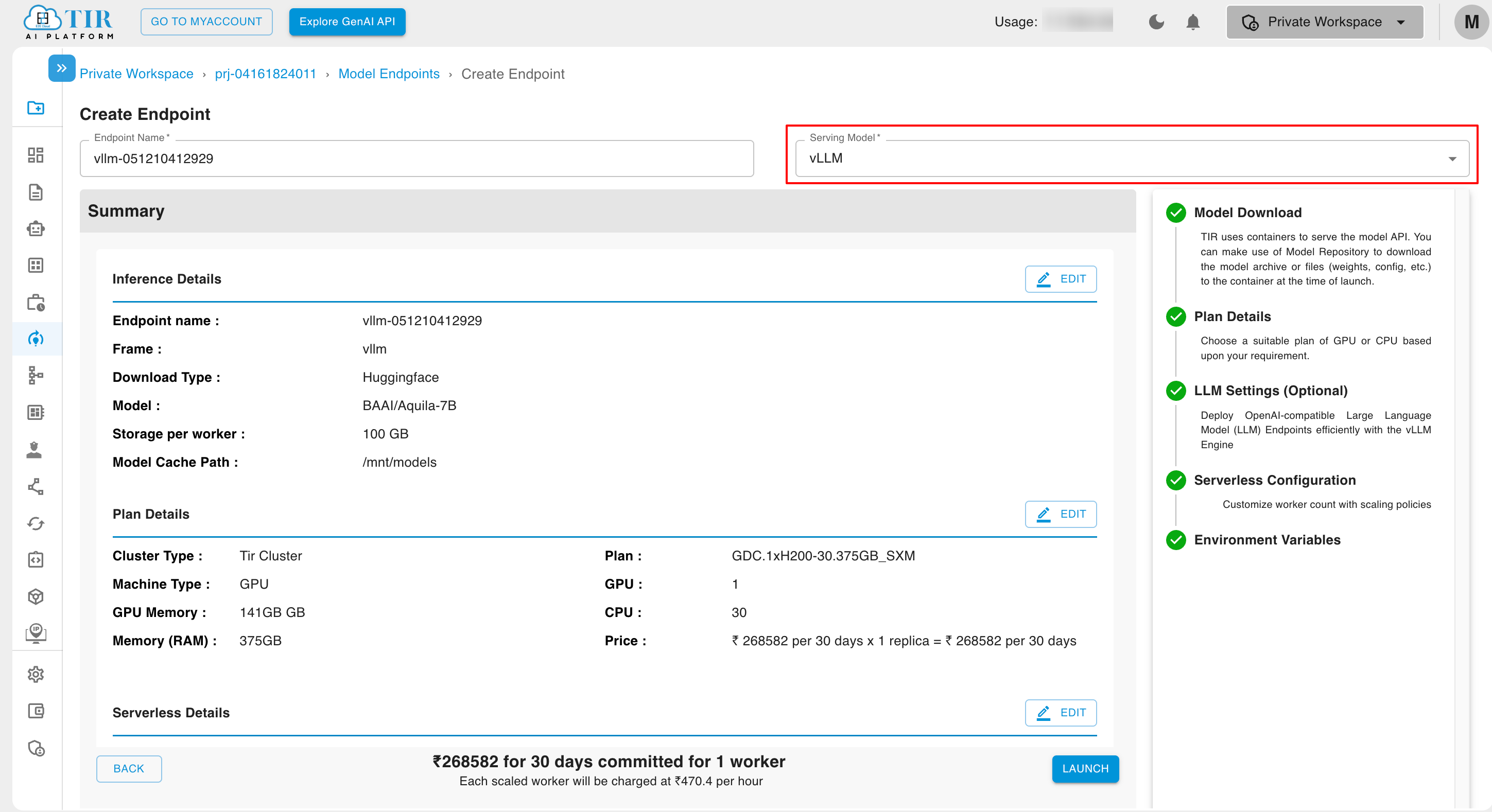Click the LAUNCH button

point(1085,769)
